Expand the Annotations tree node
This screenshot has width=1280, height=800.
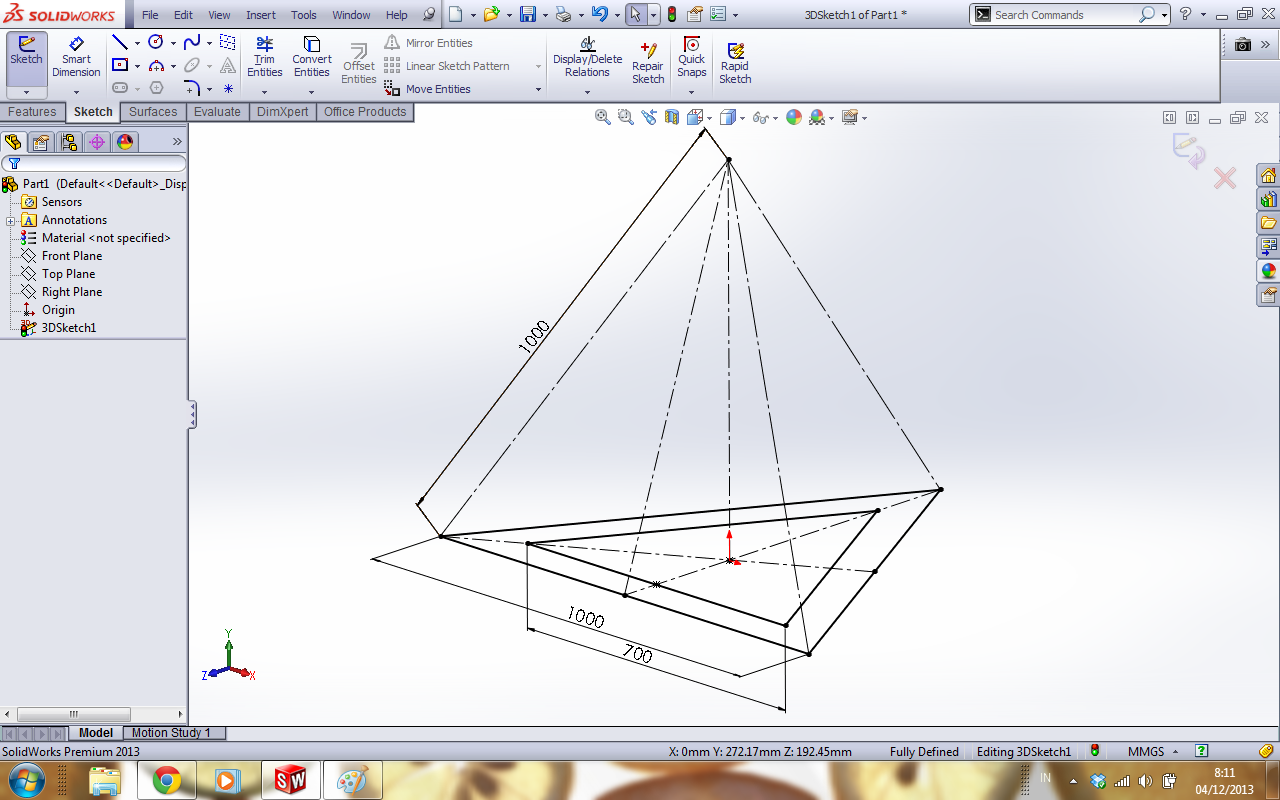tap(10, 220)
